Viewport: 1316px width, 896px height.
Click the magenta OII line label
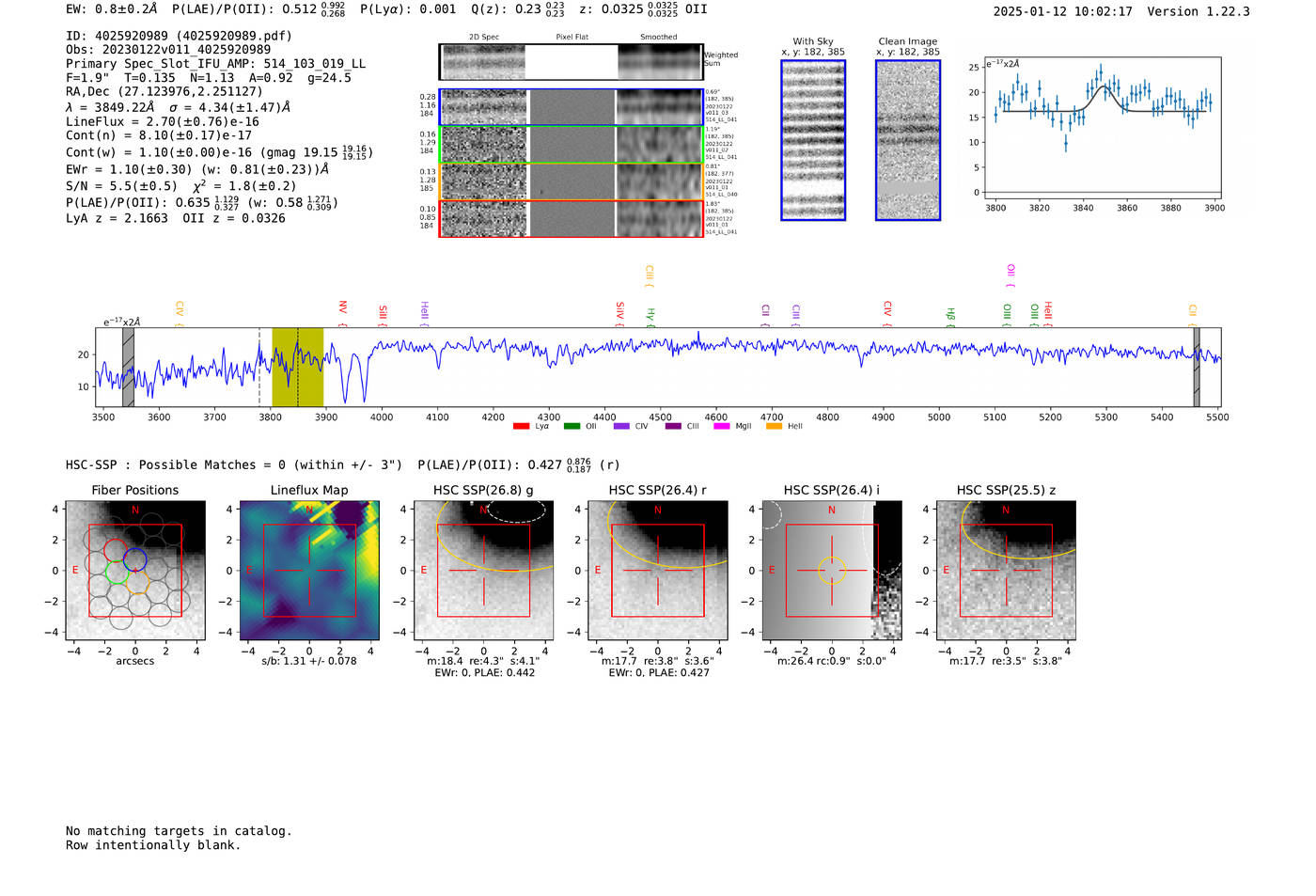click(x=1010, y=275)
